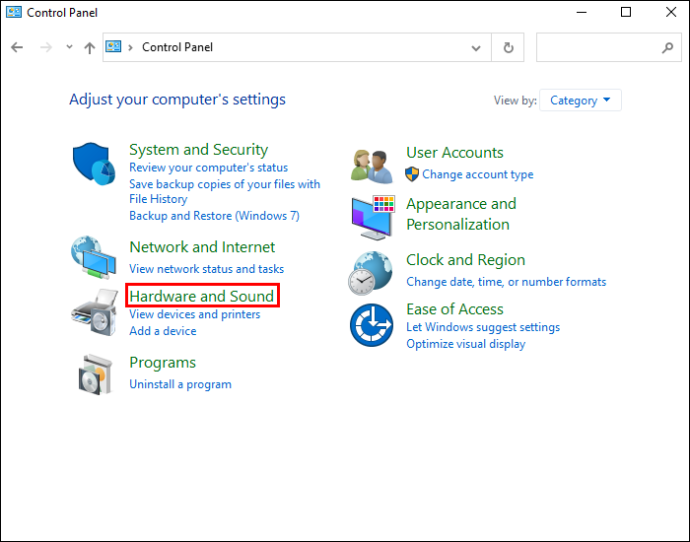Click the User Accounts people icon
Image resolution: width=690 pixels, height=542 pixels.
(372, 165)
